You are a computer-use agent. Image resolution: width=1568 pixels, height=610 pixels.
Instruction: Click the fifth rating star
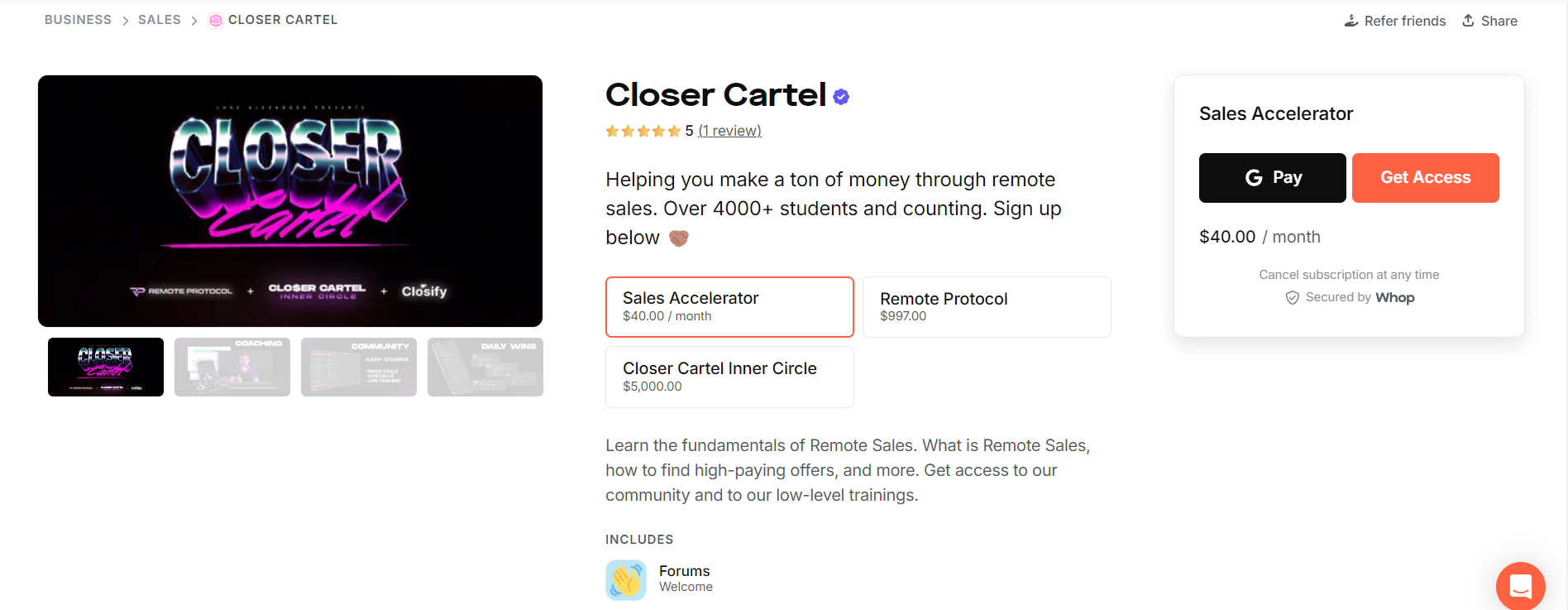click(x=674, y=130)
